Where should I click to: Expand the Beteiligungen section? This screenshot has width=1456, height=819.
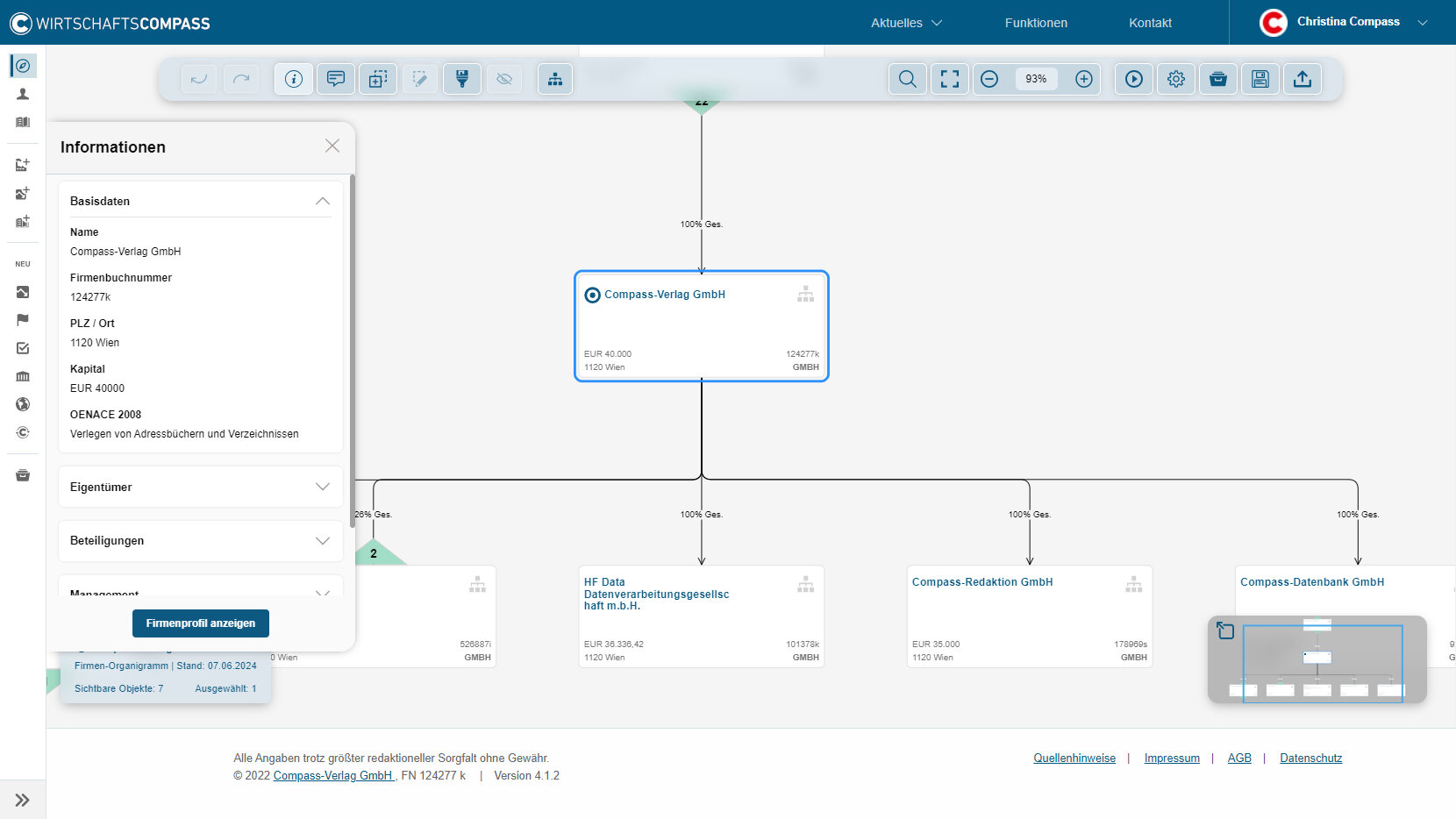pyautogui.click(x=323, y=541)
